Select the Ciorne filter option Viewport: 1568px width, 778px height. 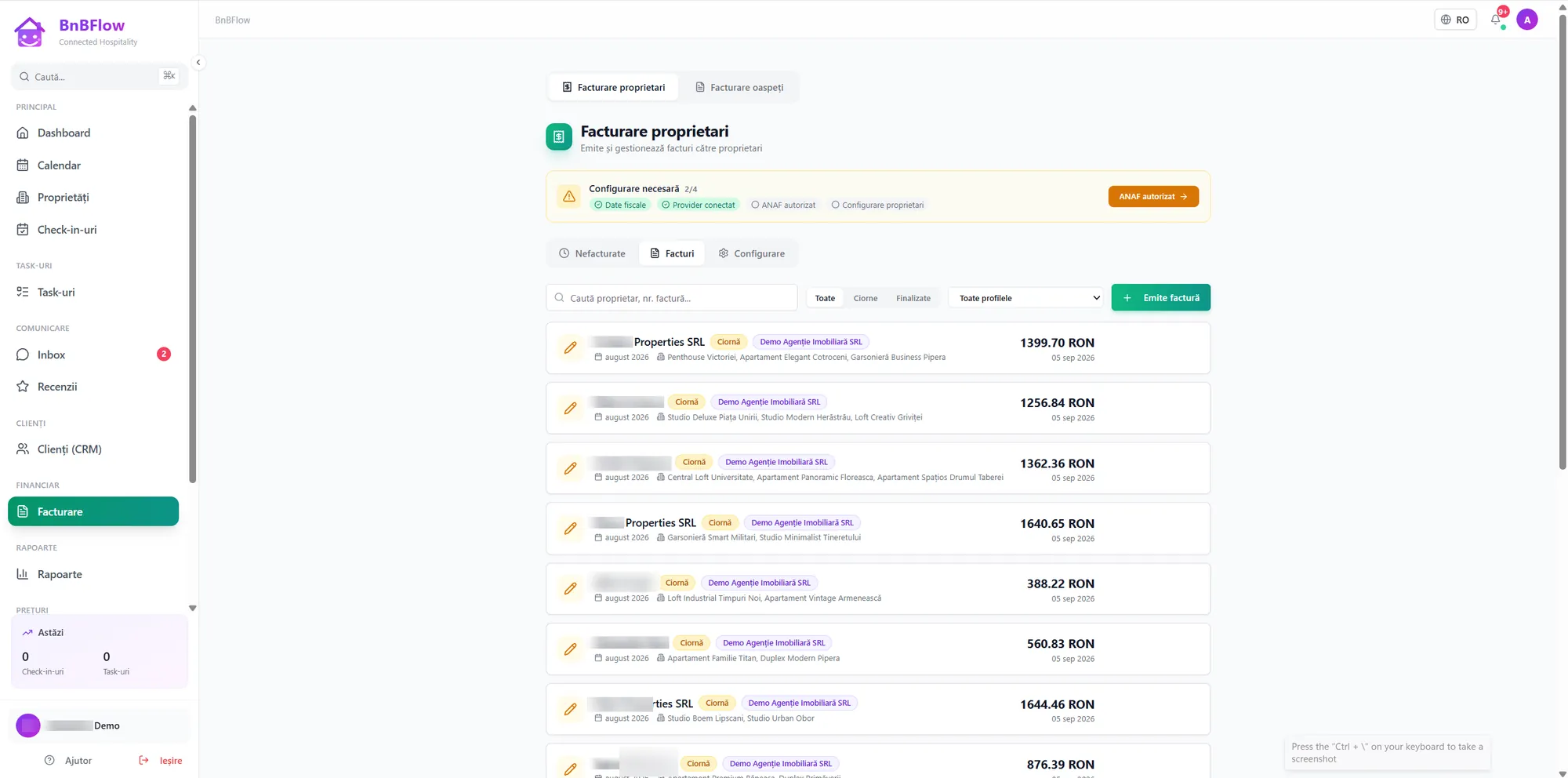tap(865, 298)
